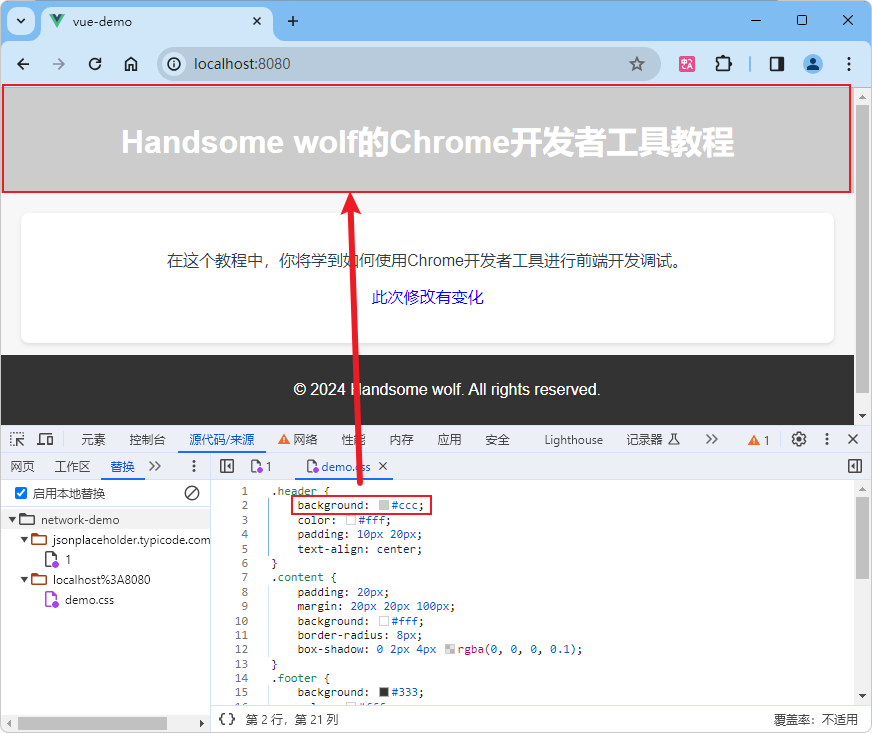Screen dimensions: 872x733
Task: Open the rgba box-shadow color swatch
Action: pos(450,649)
